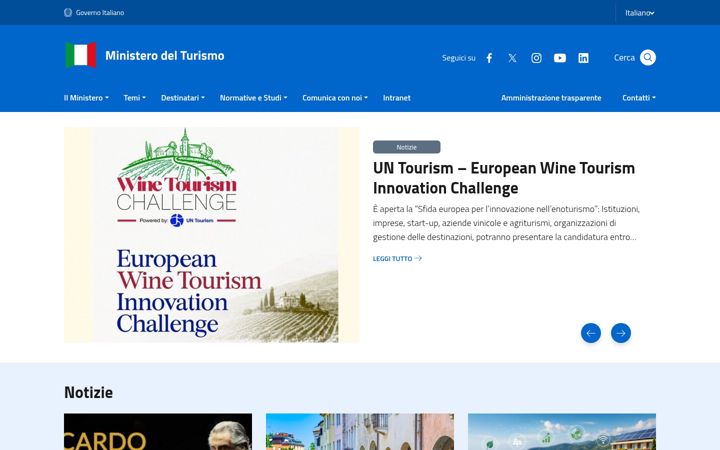Open Amministrazione trasparente menu item
The image size is (720, 450).
pyautogui.click(x=551, y=98)
